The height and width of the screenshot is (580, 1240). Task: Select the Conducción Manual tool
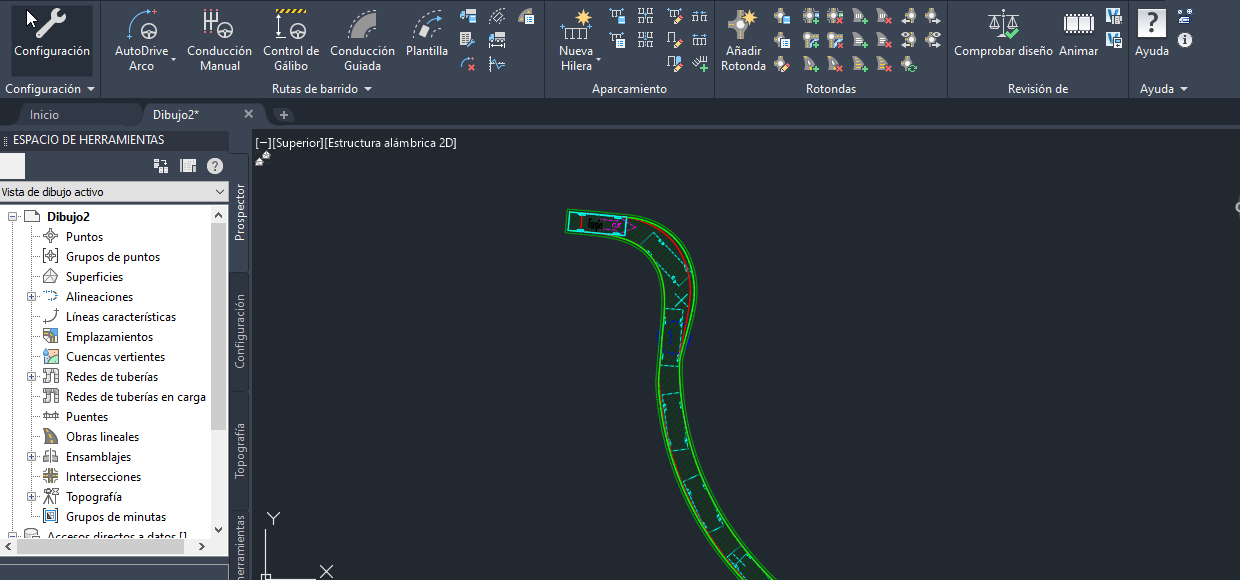pyautogui.click(x=219, y=40)
